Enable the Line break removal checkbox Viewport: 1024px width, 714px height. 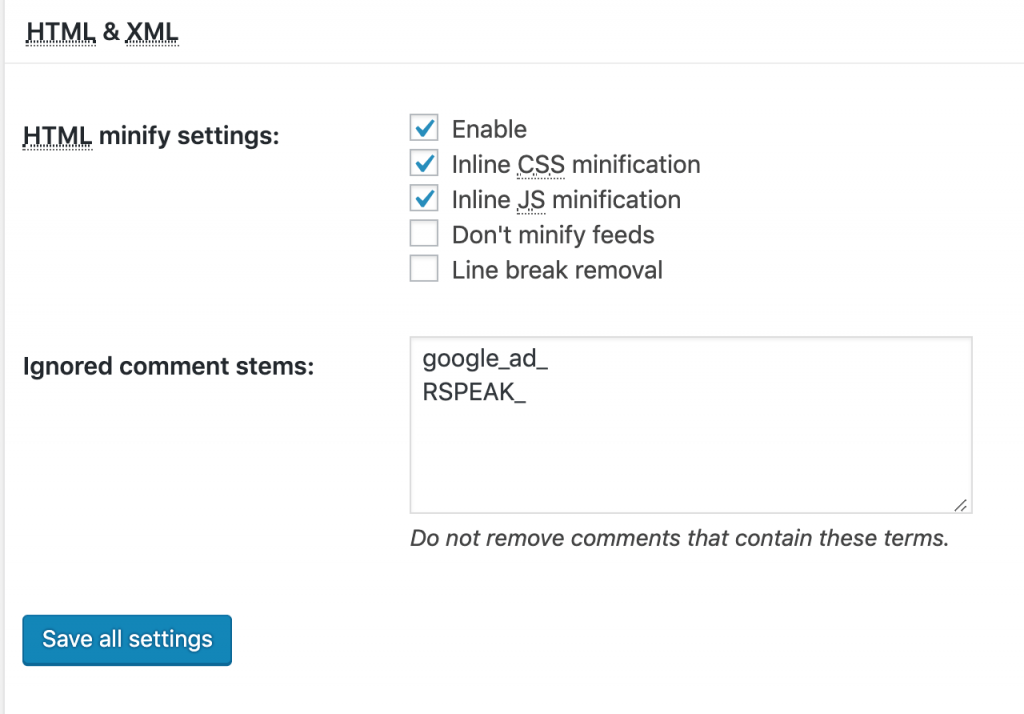(424, 269)
